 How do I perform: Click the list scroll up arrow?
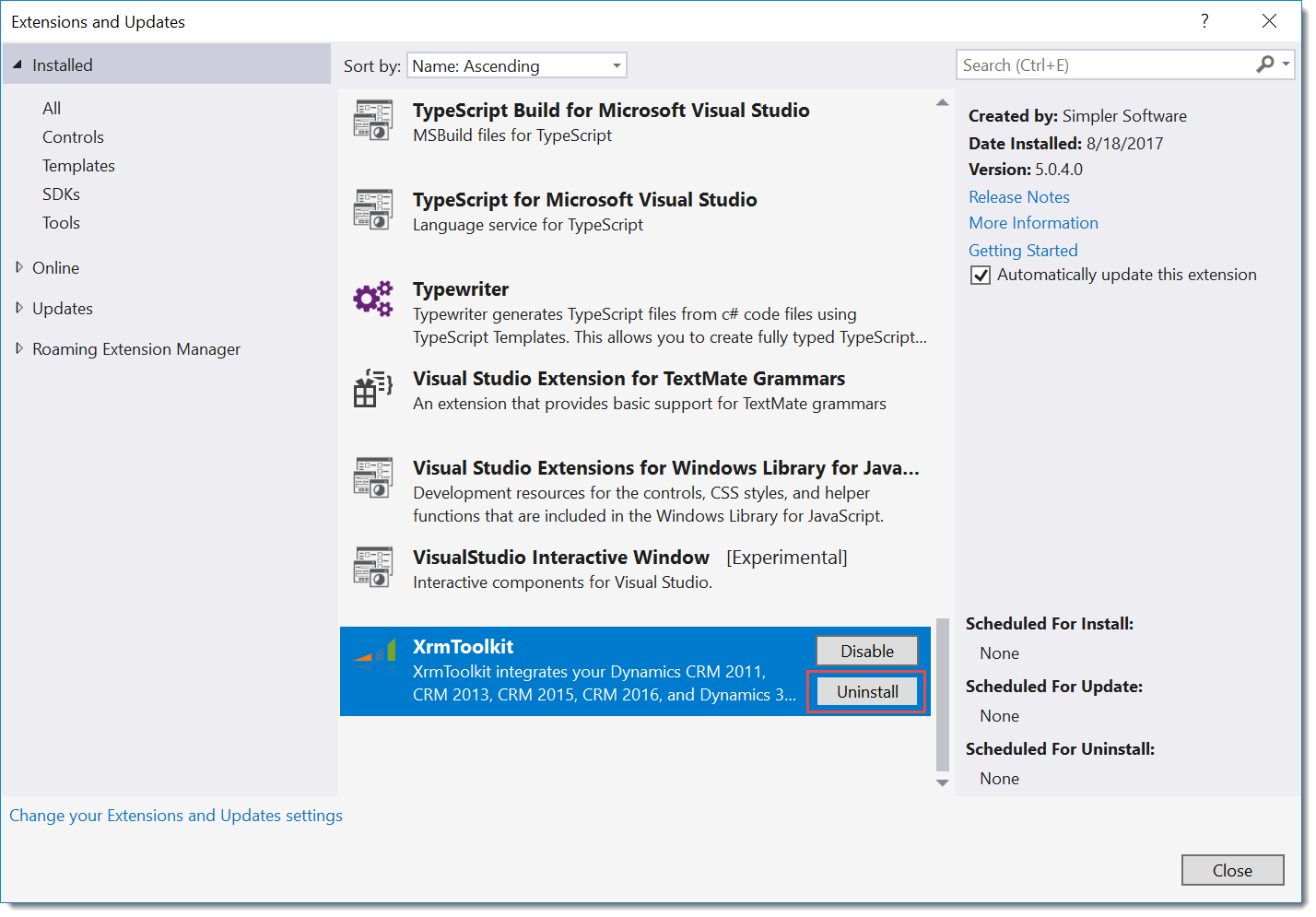point(942,102)
